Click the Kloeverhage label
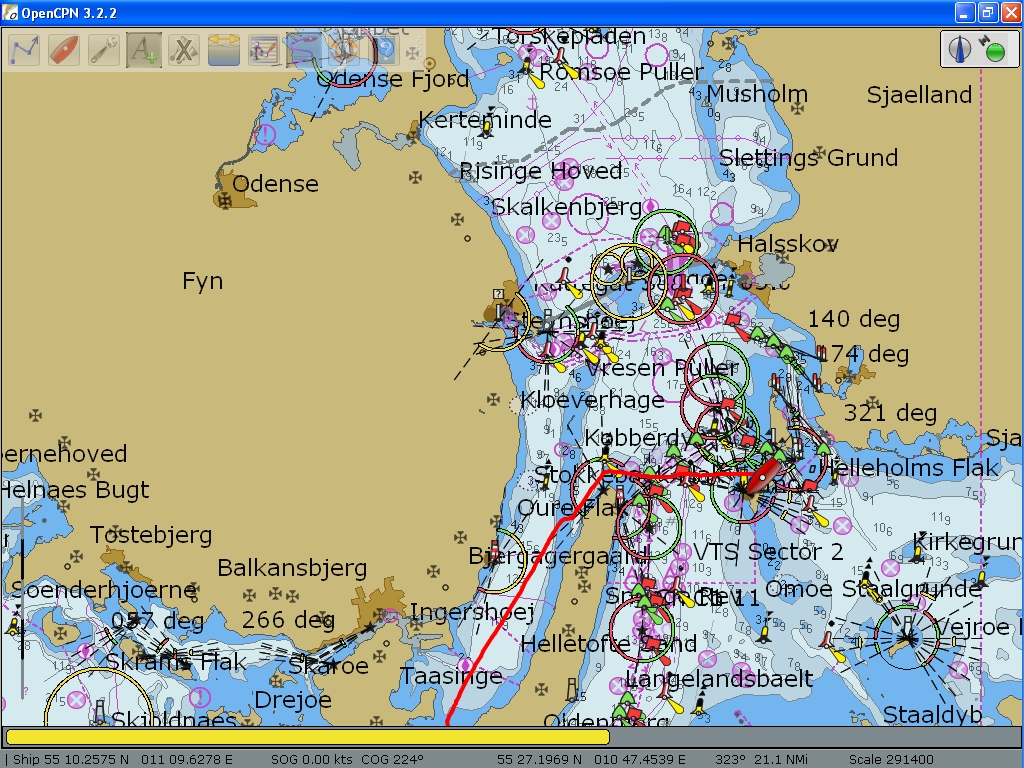 point(592,400)
